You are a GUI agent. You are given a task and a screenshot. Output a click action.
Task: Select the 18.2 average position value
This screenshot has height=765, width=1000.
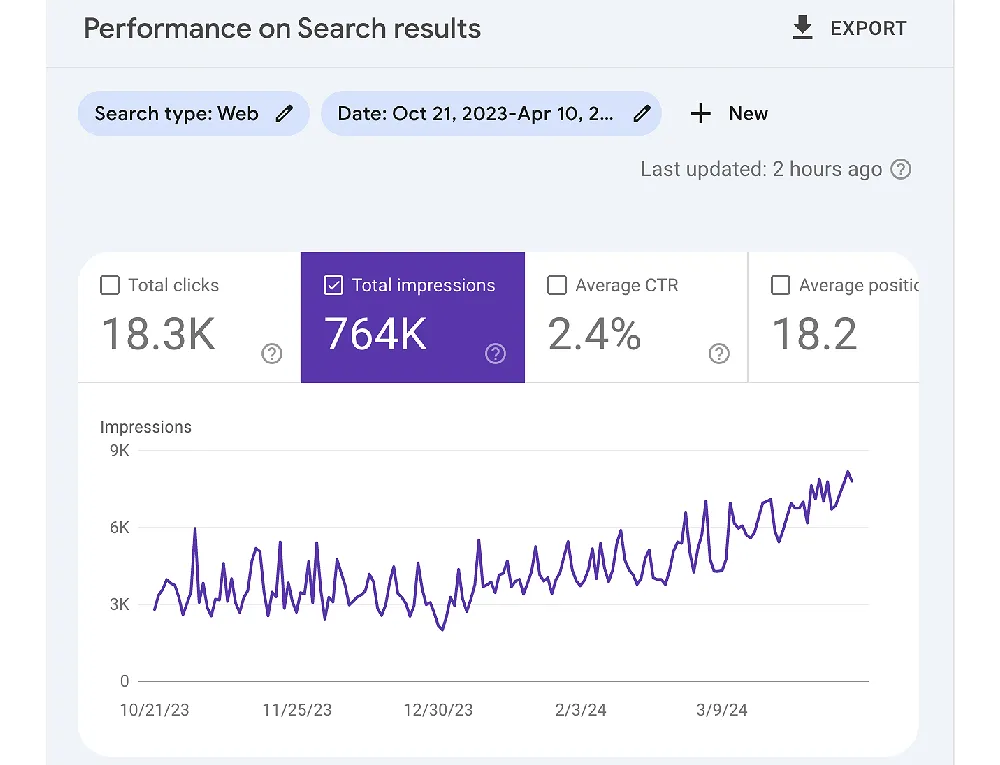coord(814,335)
